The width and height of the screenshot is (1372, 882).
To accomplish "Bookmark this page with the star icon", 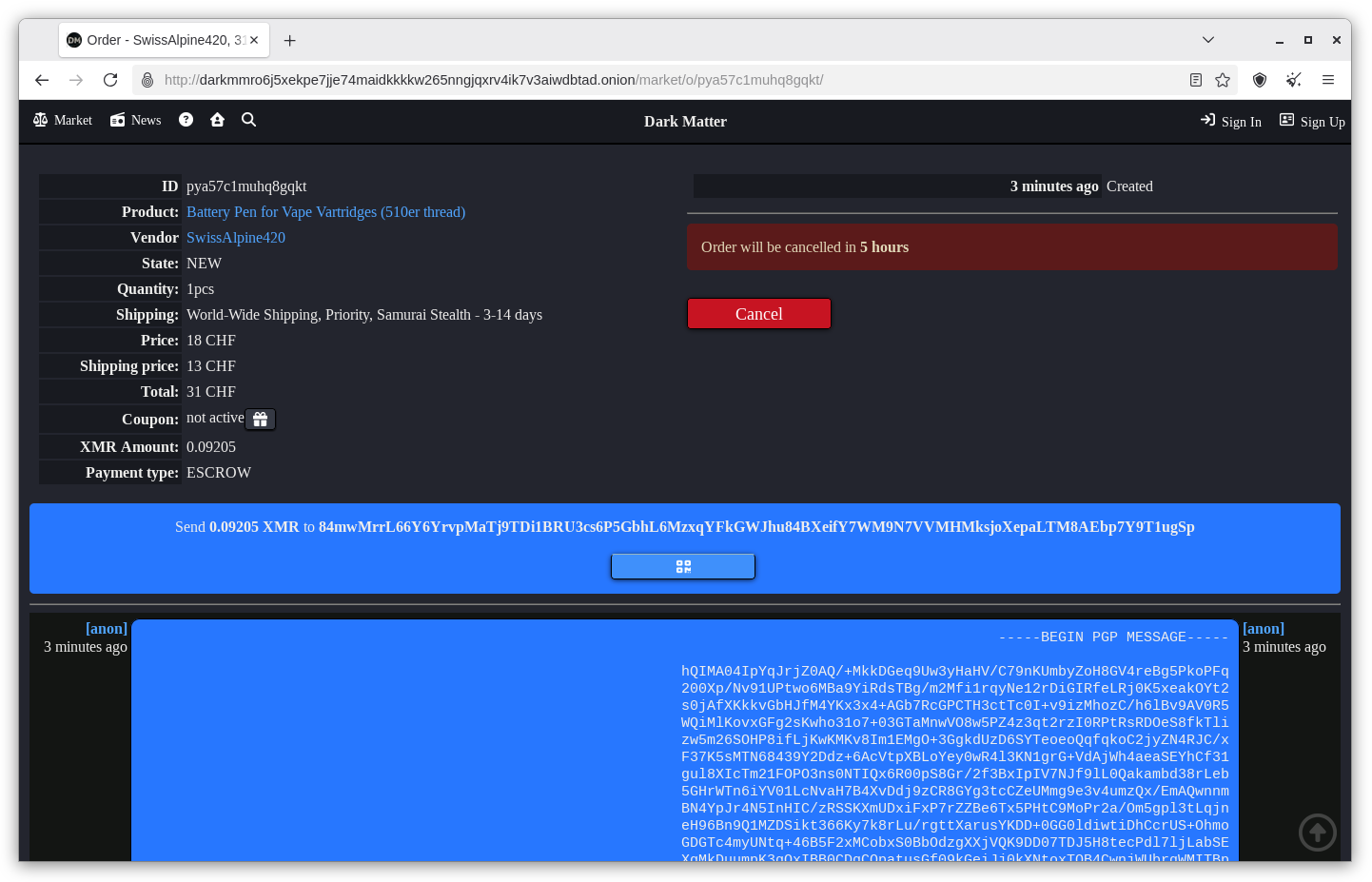I will pos(1223,80).
